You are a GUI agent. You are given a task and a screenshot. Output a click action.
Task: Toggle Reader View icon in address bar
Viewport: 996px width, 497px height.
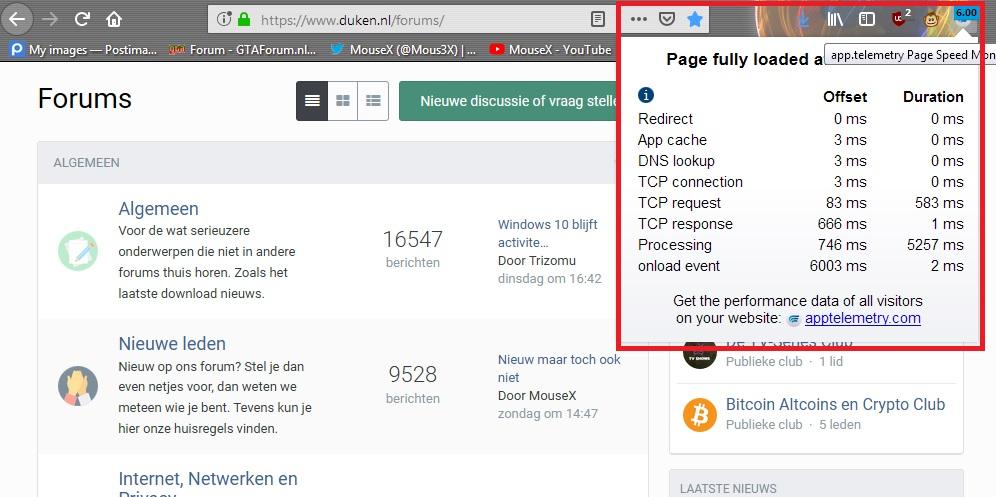pyautogui.click(x=597, y=19)
